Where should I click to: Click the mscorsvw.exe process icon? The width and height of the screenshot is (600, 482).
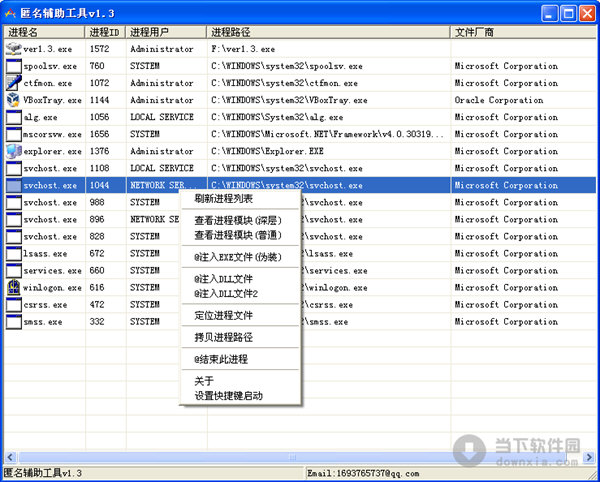(14, 134)
